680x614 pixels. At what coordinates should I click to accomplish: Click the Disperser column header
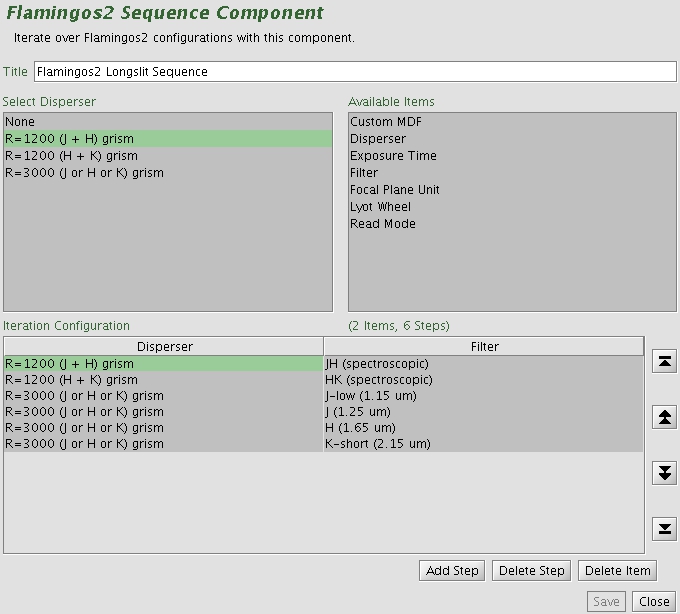tap(164, 346)
